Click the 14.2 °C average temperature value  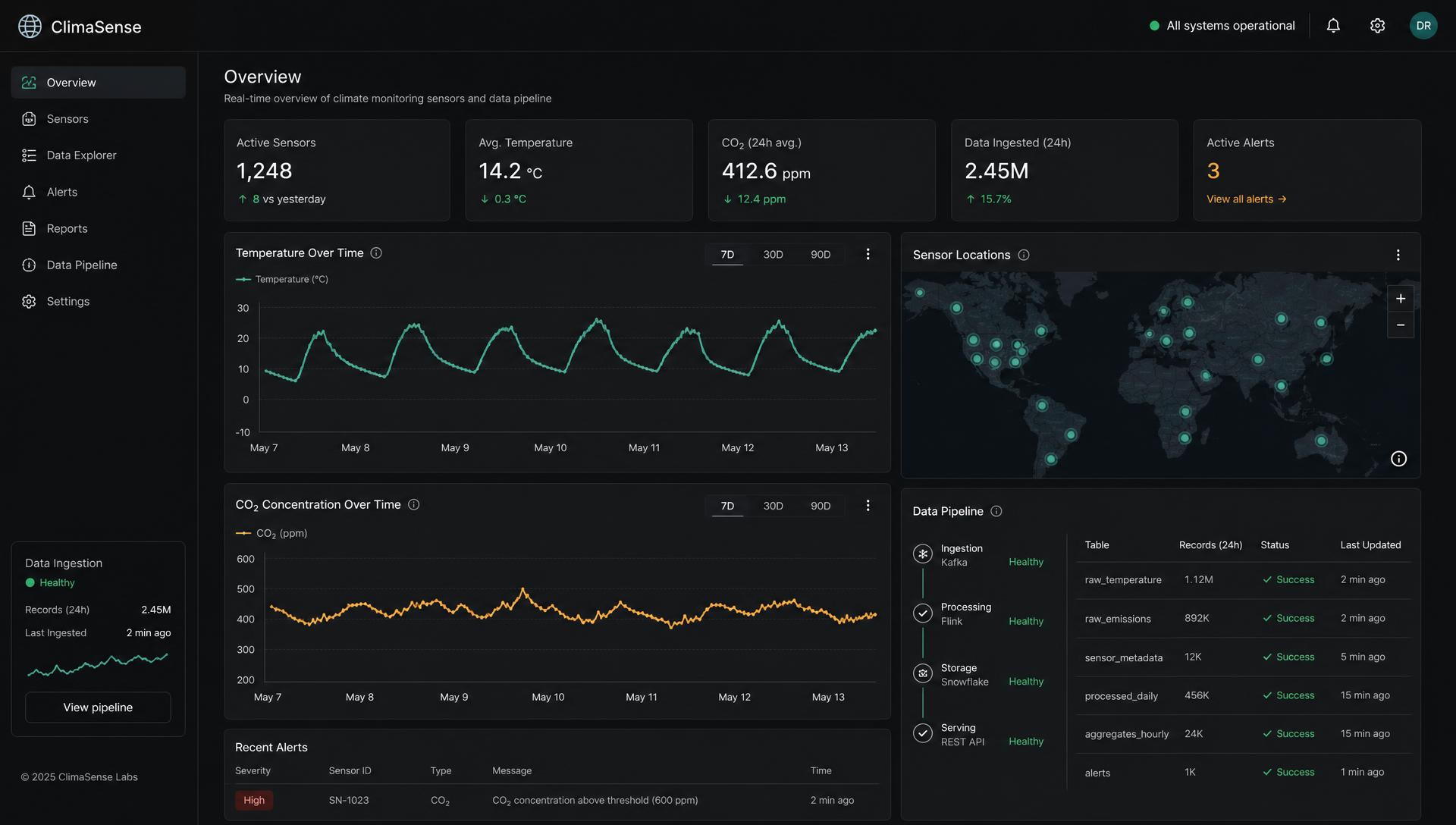click(510, 171)
